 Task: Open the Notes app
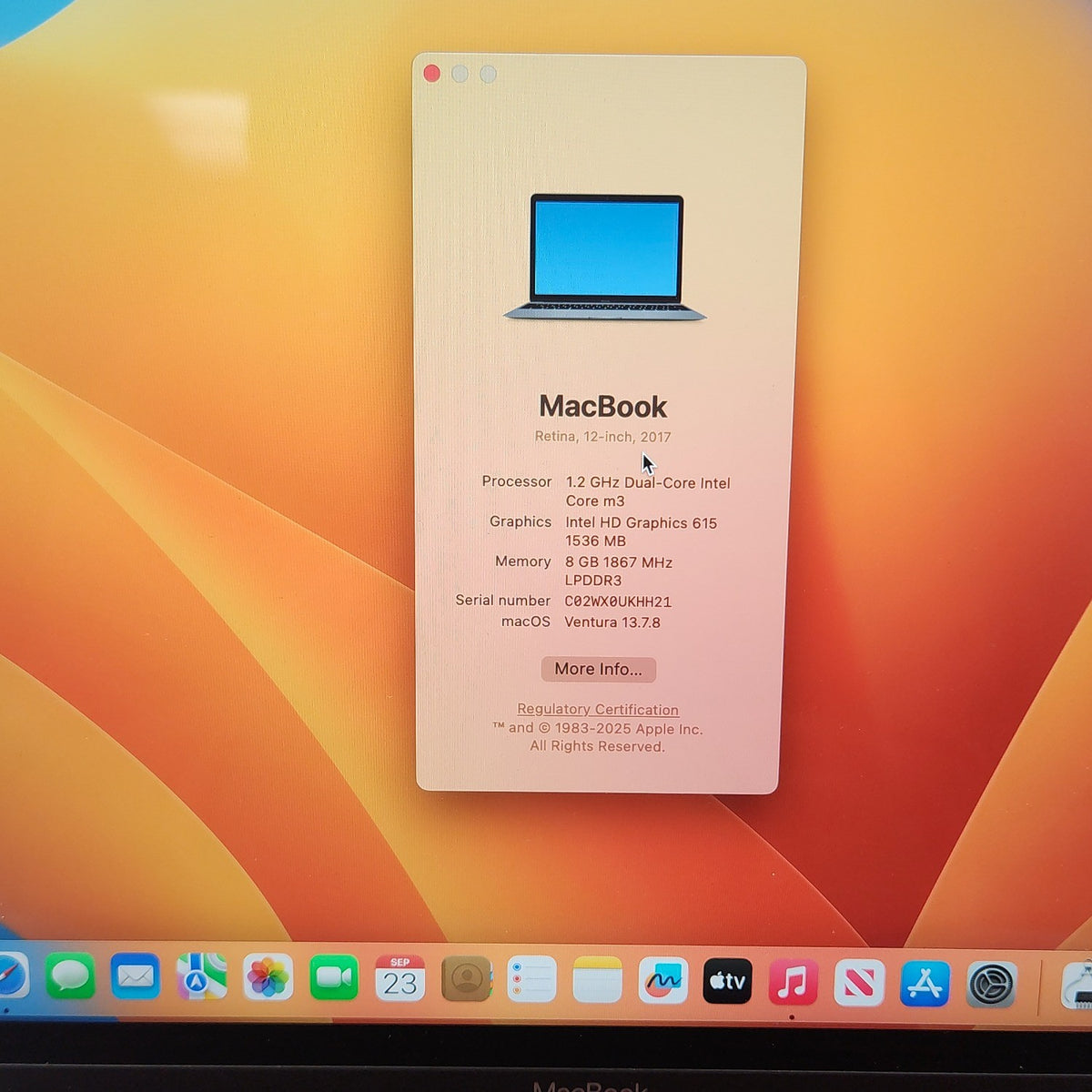tap(598, 980)
